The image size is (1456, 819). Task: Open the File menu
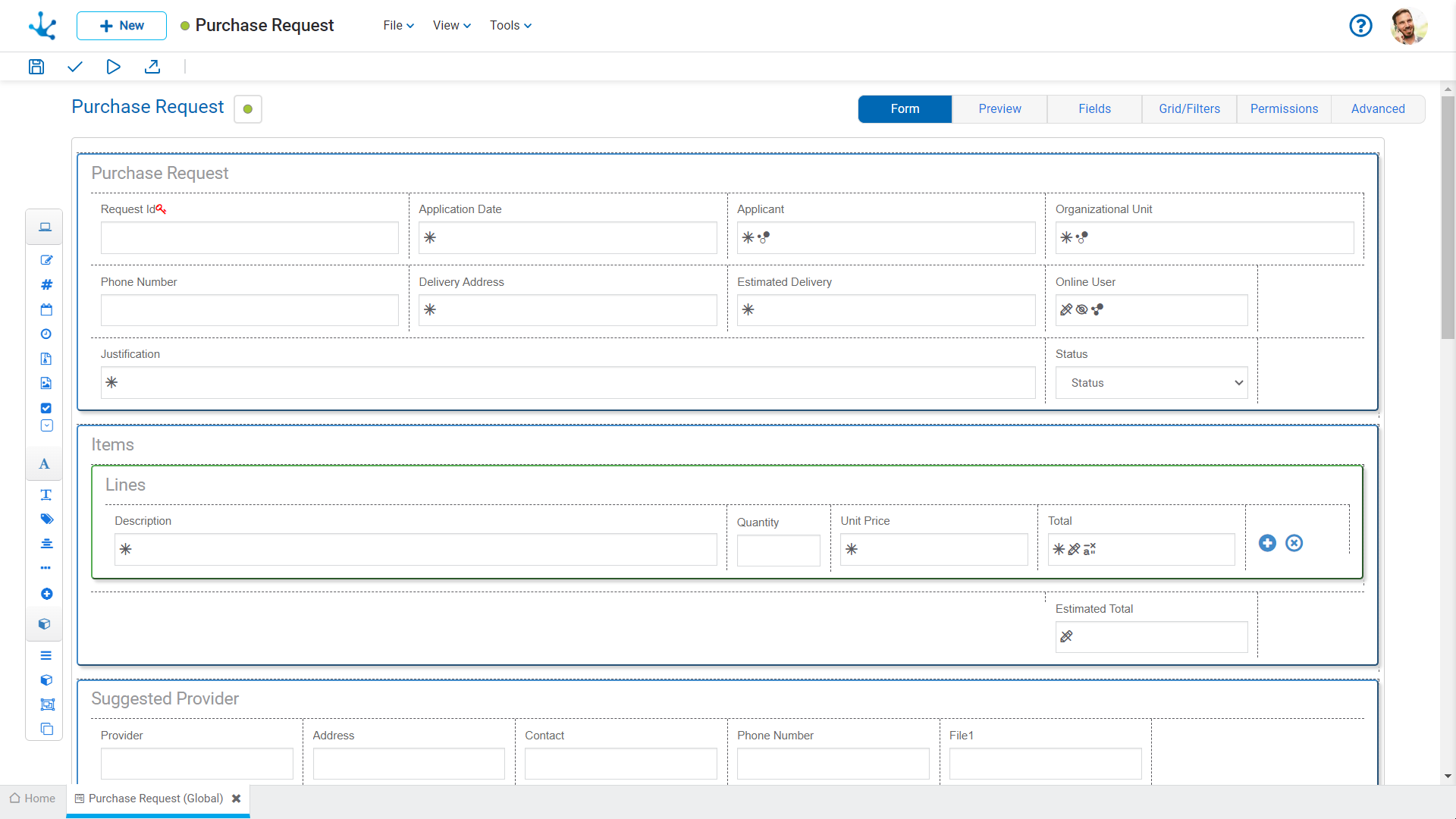(397, 25)
